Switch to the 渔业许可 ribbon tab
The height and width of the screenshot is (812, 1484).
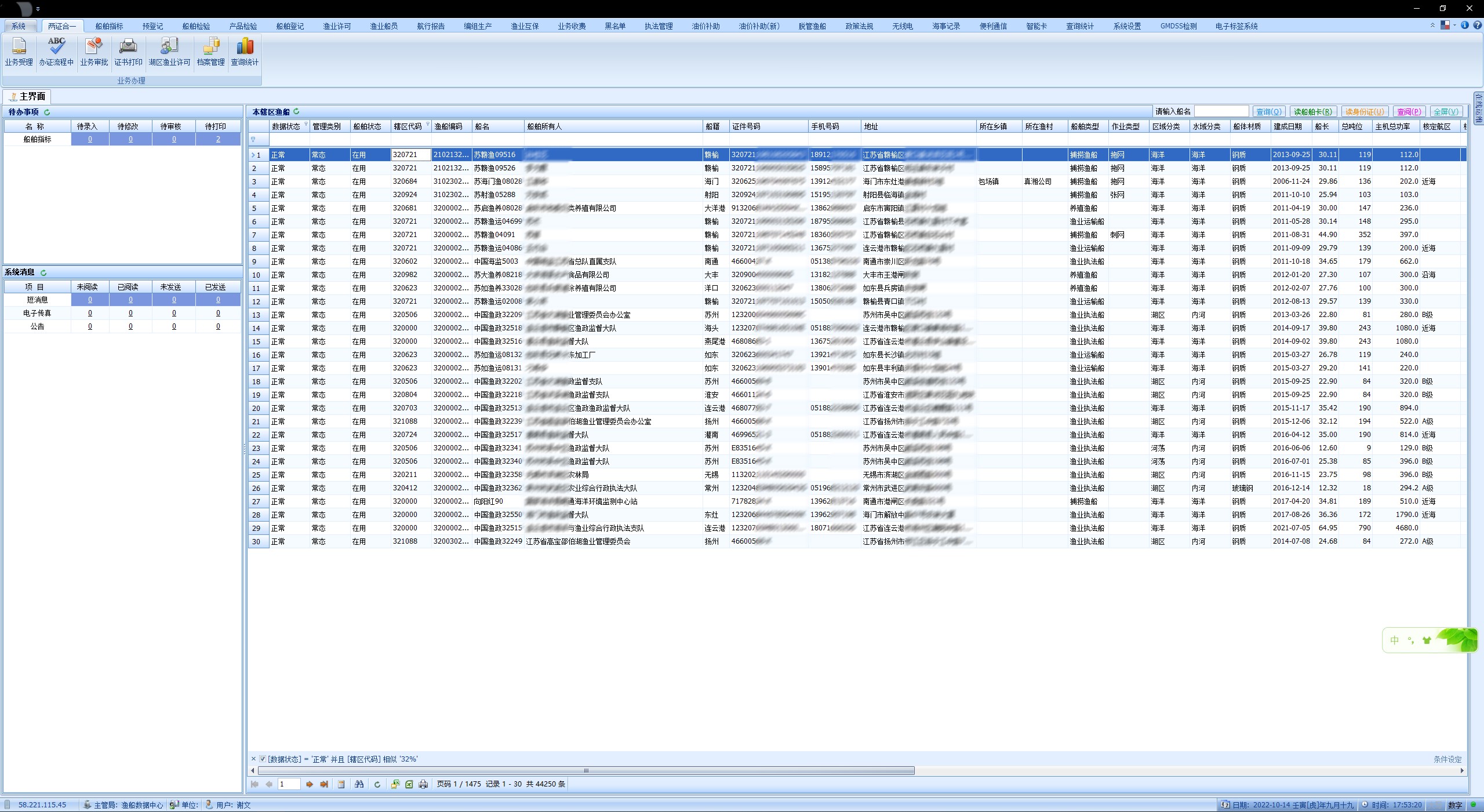(337, 26)
